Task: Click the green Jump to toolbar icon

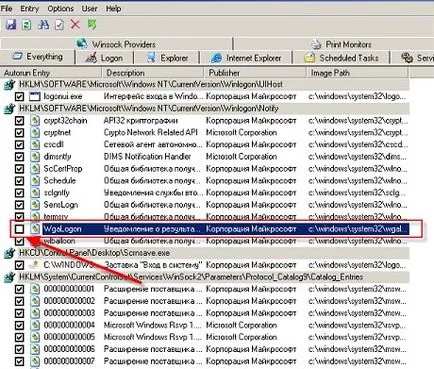Action: click(92, 25)
